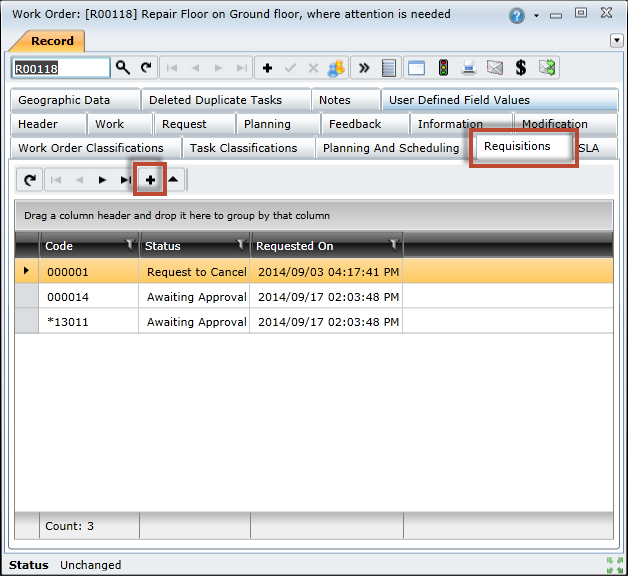The image size is (628, 576).
Task: Open the Planning And Scheduling tab
Action: click(390, 148)
